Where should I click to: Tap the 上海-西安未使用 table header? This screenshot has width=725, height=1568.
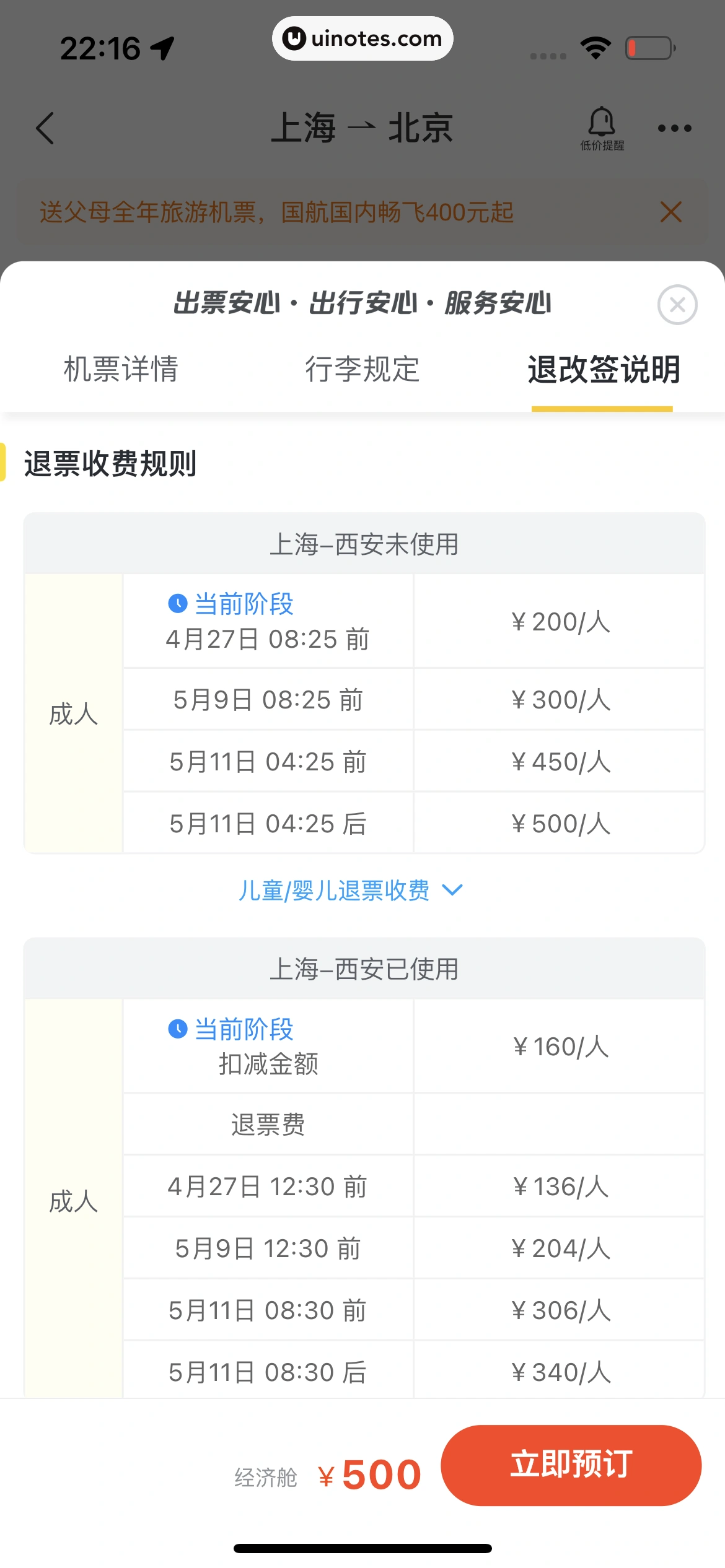tap(364, 544)
